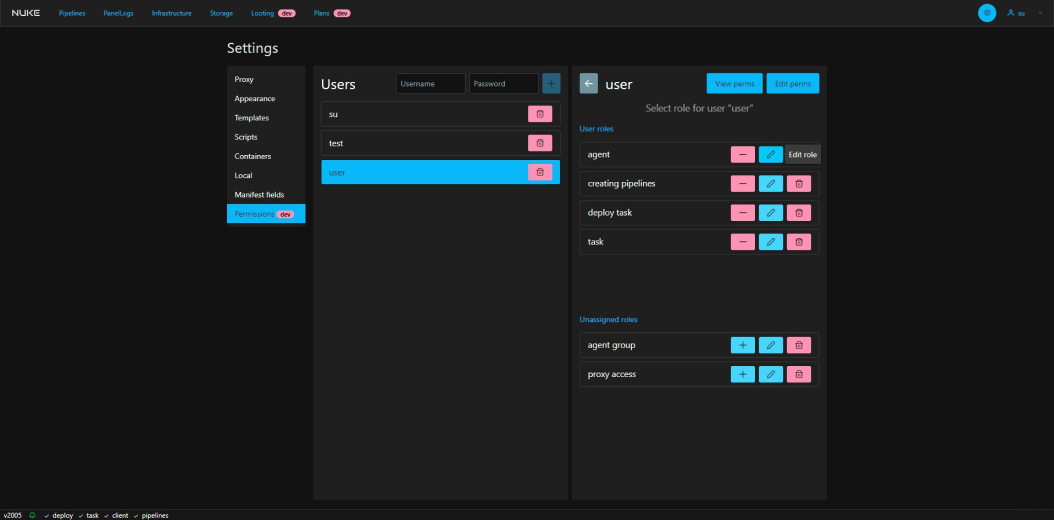Assign the proxy access role with plus
Image resolution: width=1054 pixels, height=520 pixels.
(743, 374)
